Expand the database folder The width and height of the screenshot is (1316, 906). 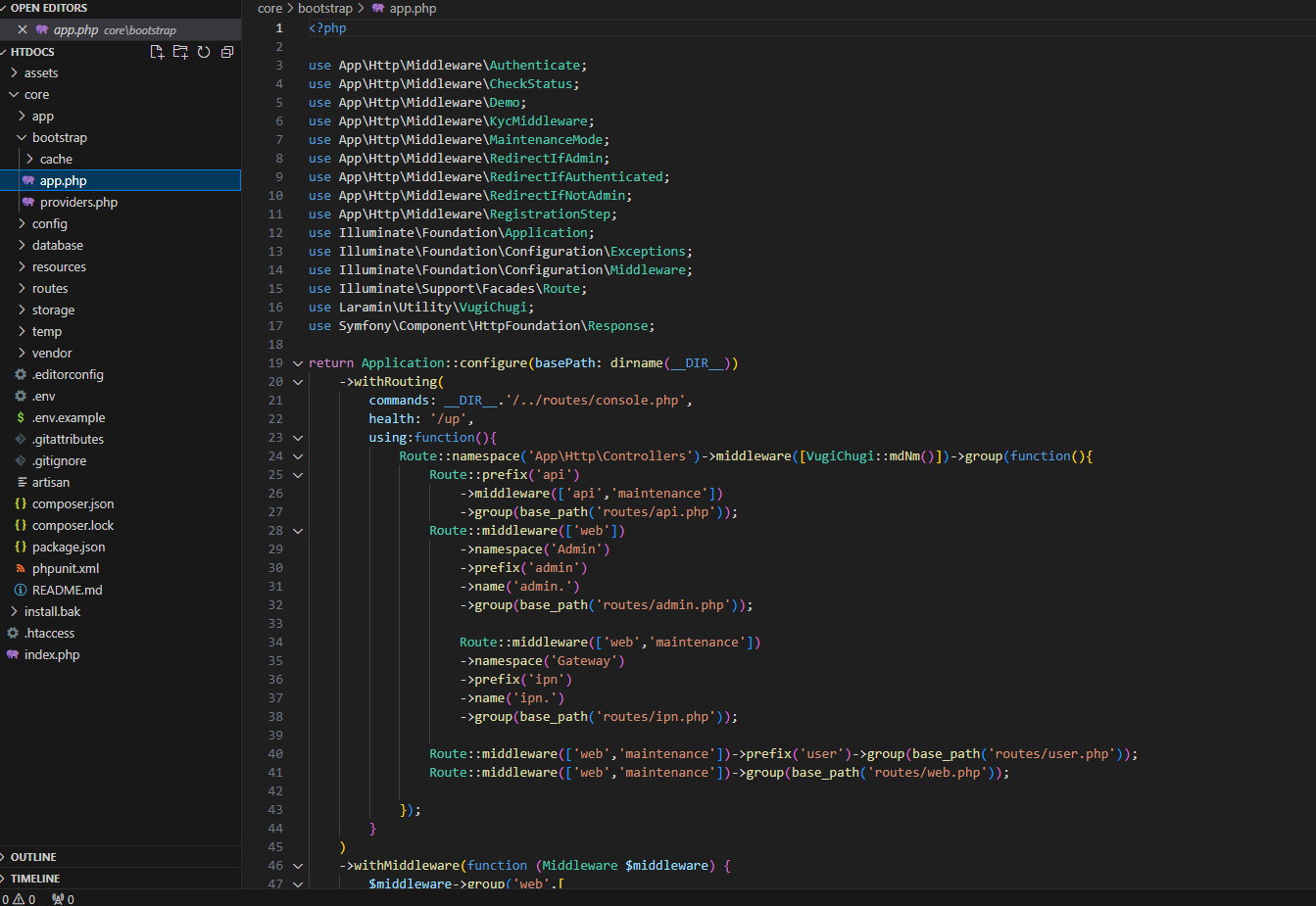coord(22,245)
